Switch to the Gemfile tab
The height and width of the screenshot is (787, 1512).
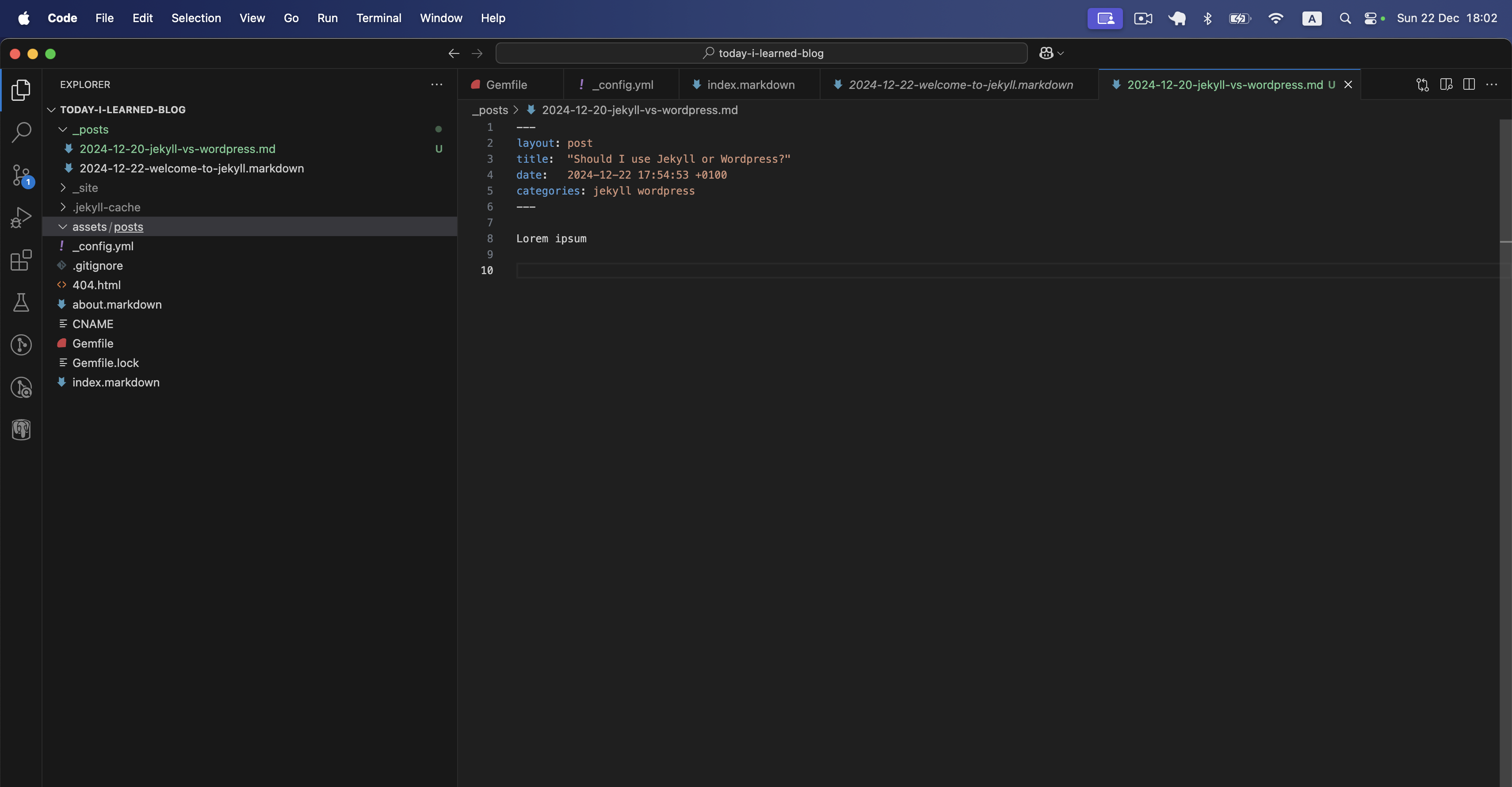click(x=510, y=84)
